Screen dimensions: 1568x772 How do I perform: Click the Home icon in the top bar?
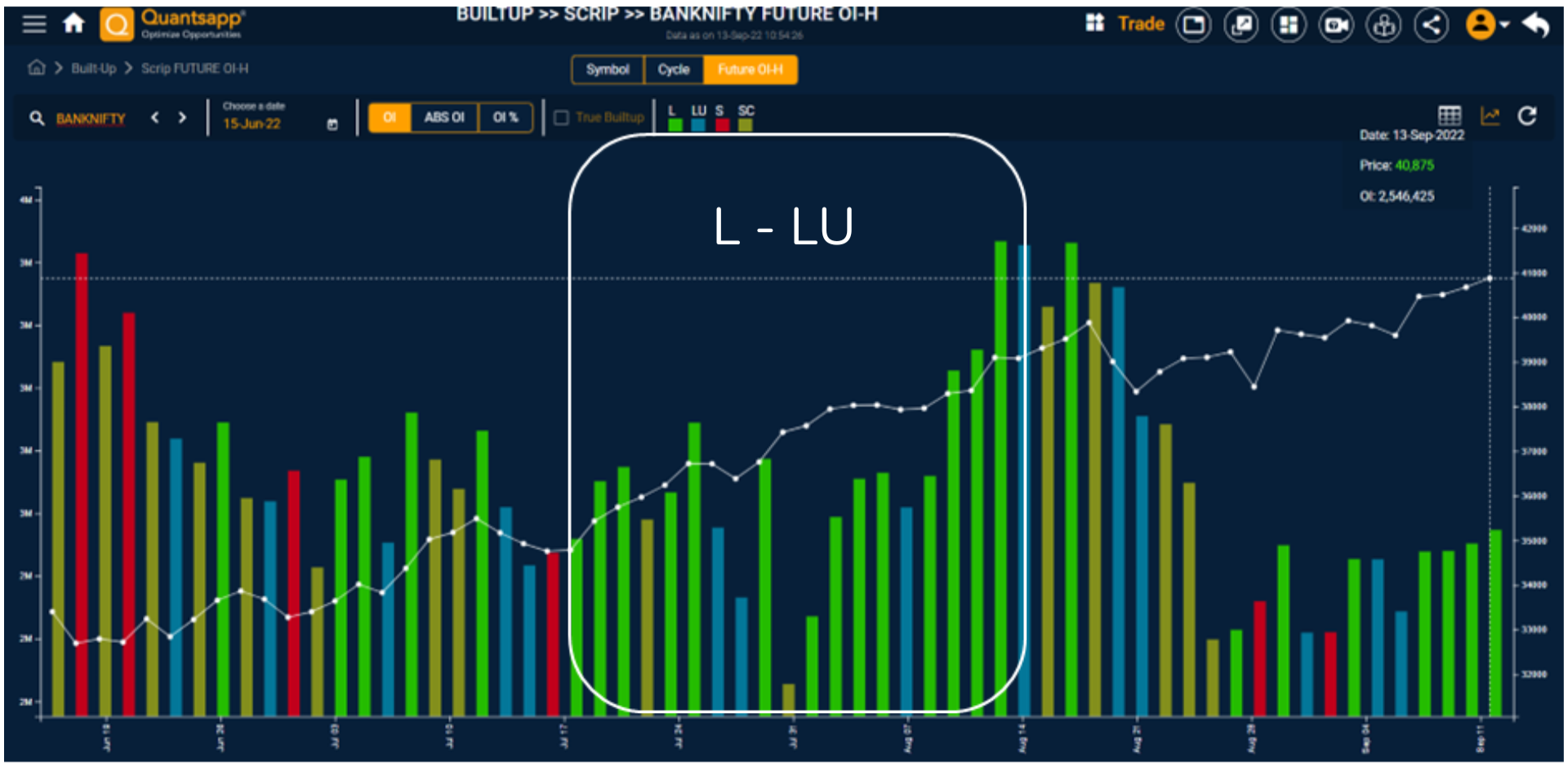(x=73, y=24)
